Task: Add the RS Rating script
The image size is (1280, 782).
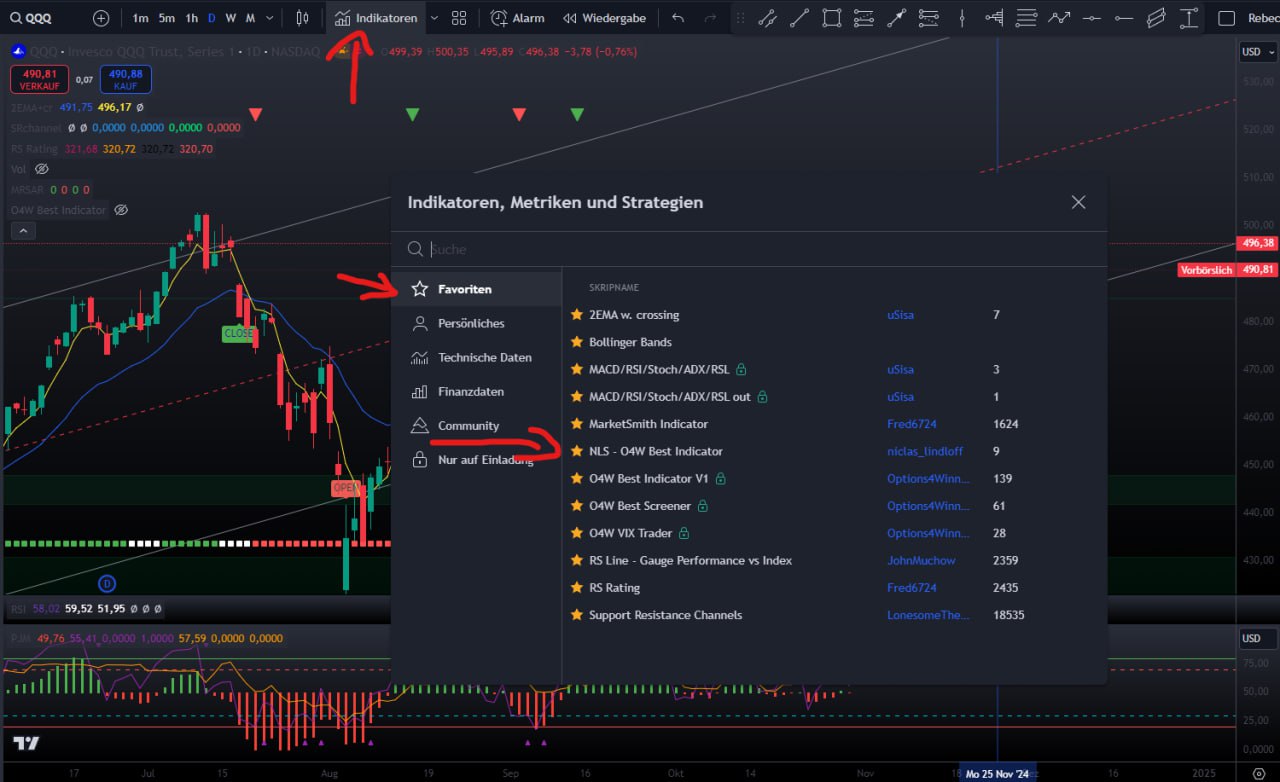Action: pos(614,588)
